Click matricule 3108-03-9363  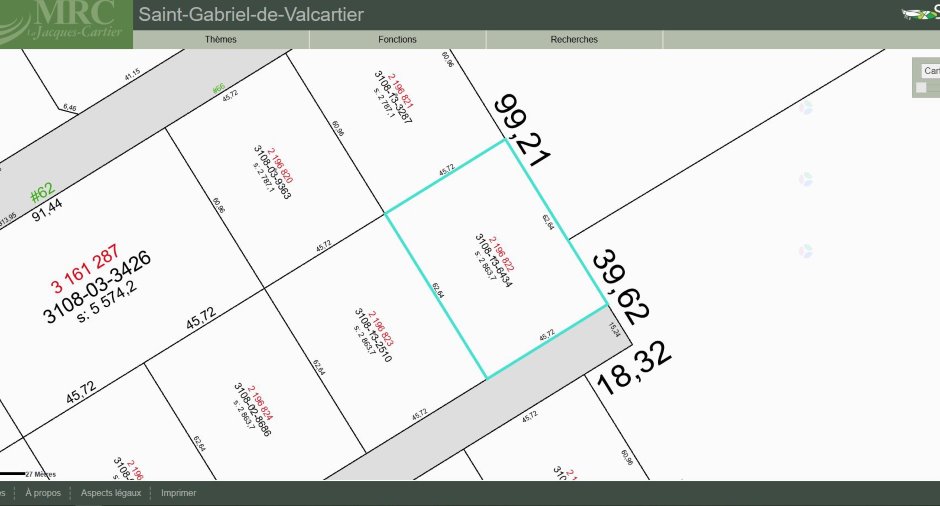[x=272, y=172]
